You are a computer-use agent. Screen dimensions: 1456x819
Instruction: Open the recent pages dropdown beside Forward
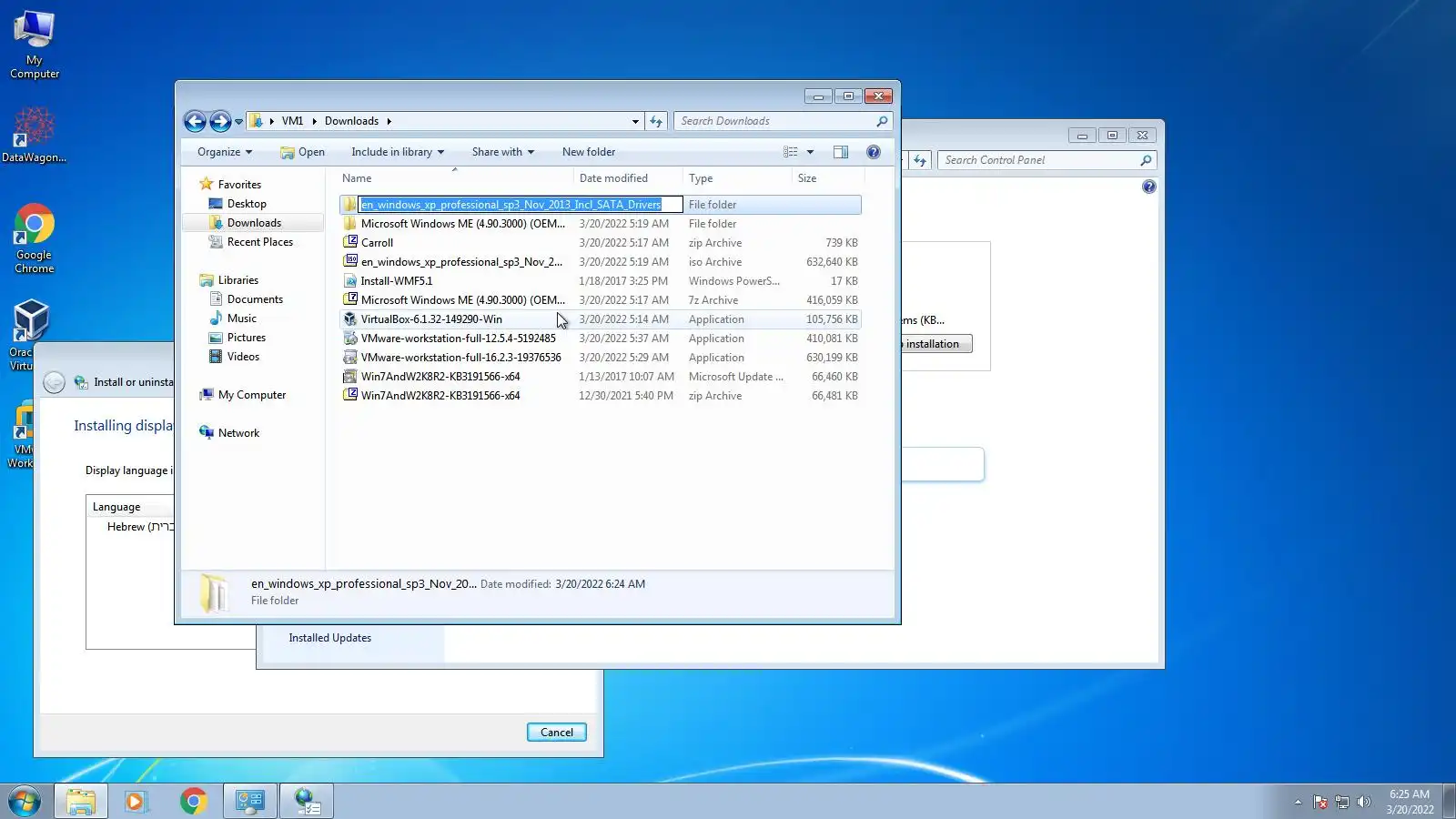coord(238,122)
